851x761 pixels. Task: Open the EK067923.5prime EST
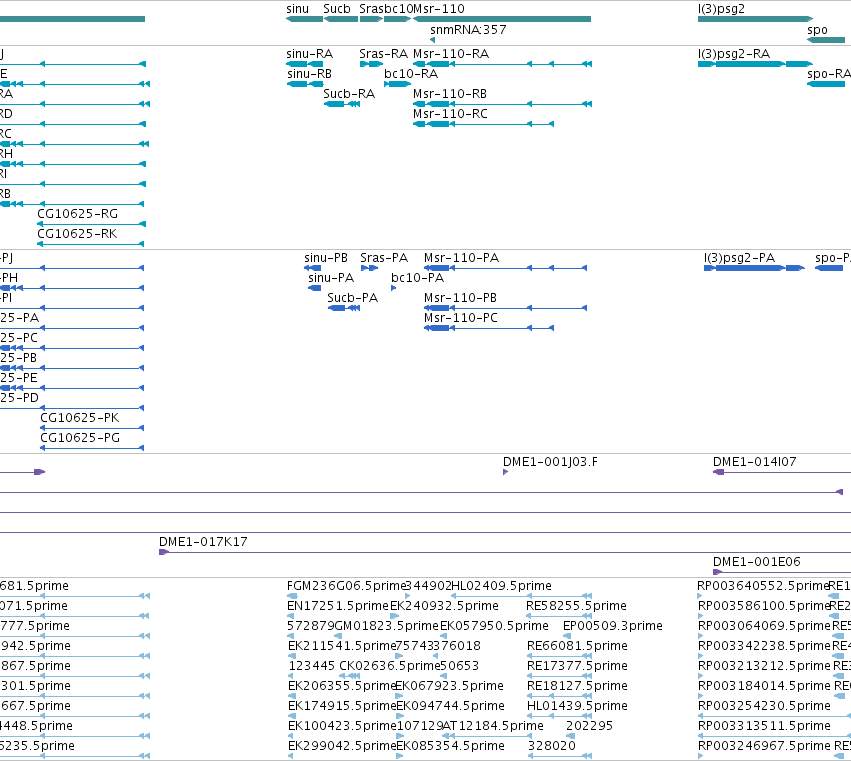pos(399,697)
